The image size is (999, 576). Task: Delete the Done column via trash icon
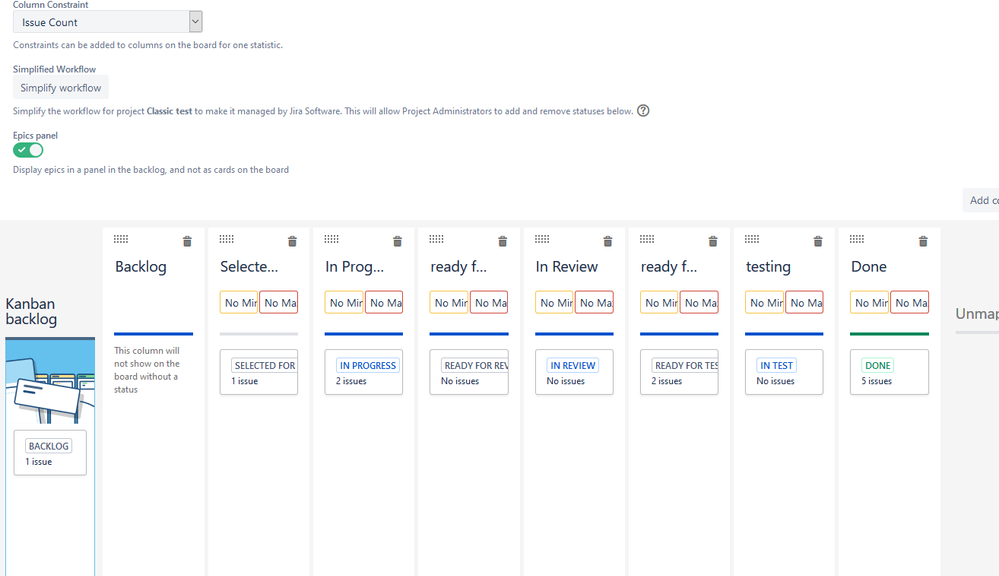click(923, 241)
